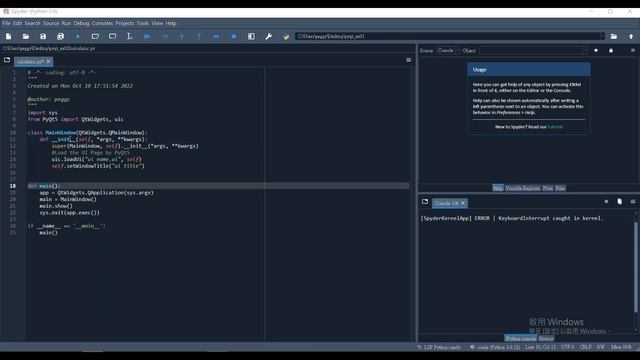Go to parent directory arrow icon
640x360 pixels.
pos(631,36)
